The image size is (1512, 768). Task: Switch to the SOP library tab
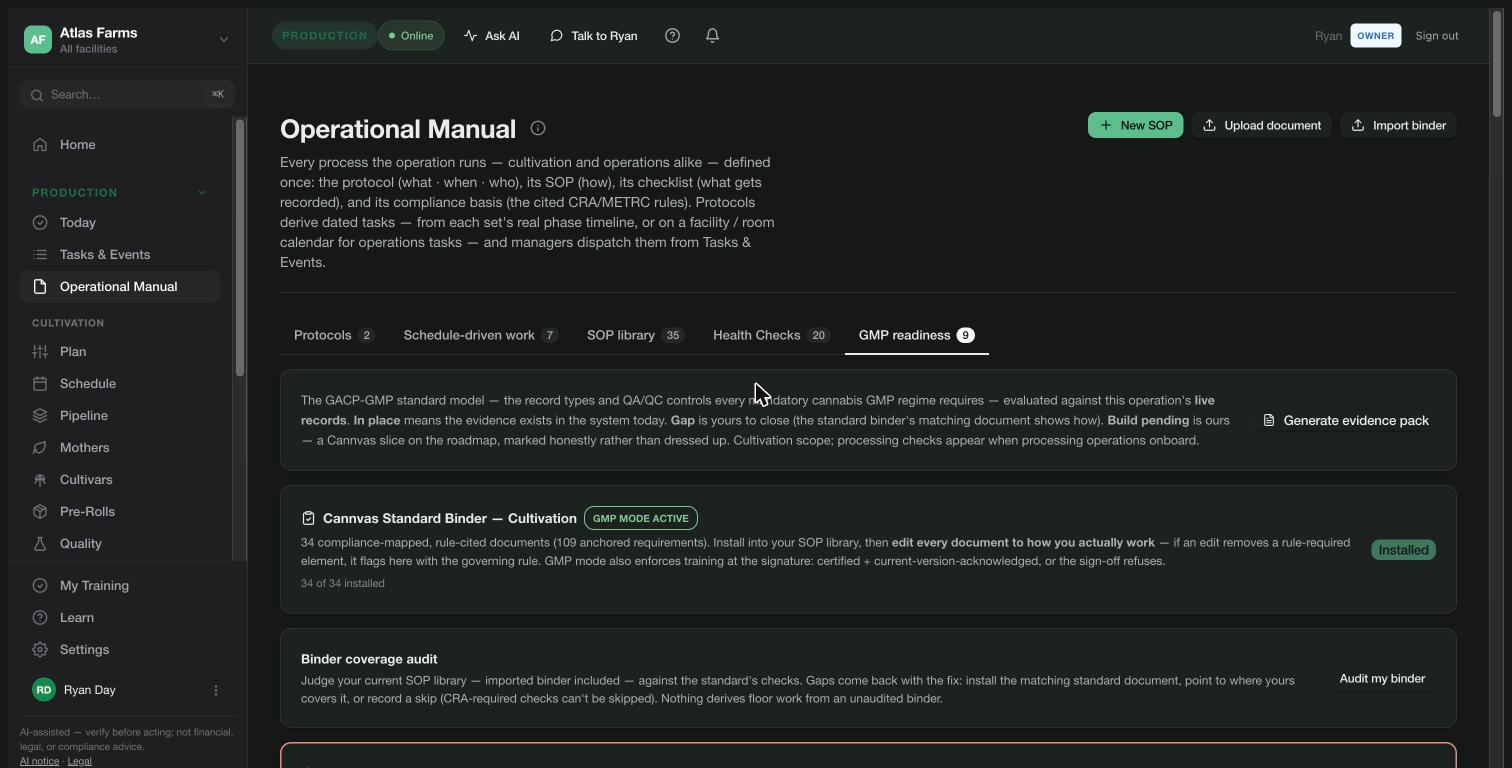(x=635, y=335)
